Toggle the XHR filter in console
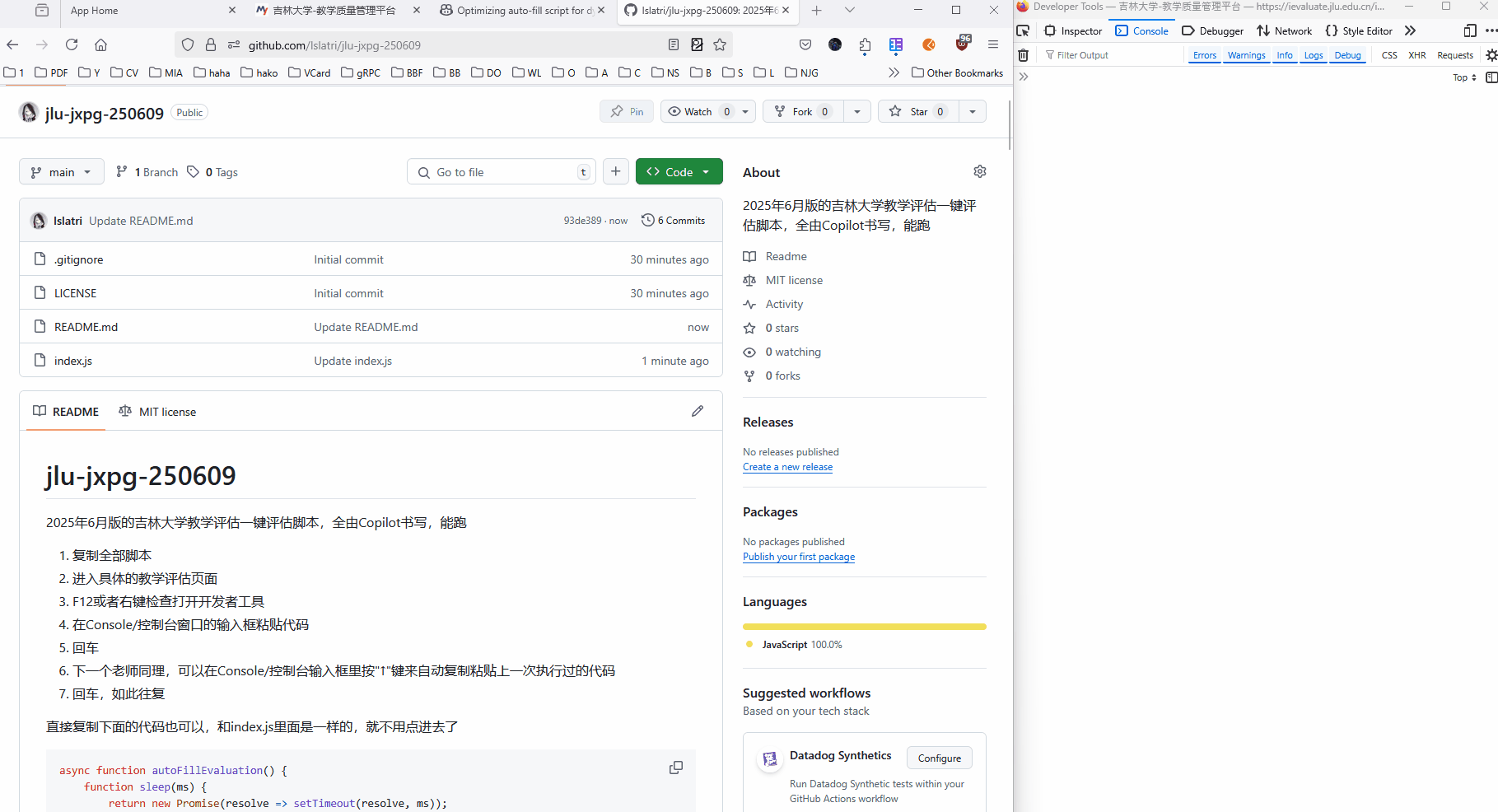The image size is (1498, 812). click(1416, 55)
